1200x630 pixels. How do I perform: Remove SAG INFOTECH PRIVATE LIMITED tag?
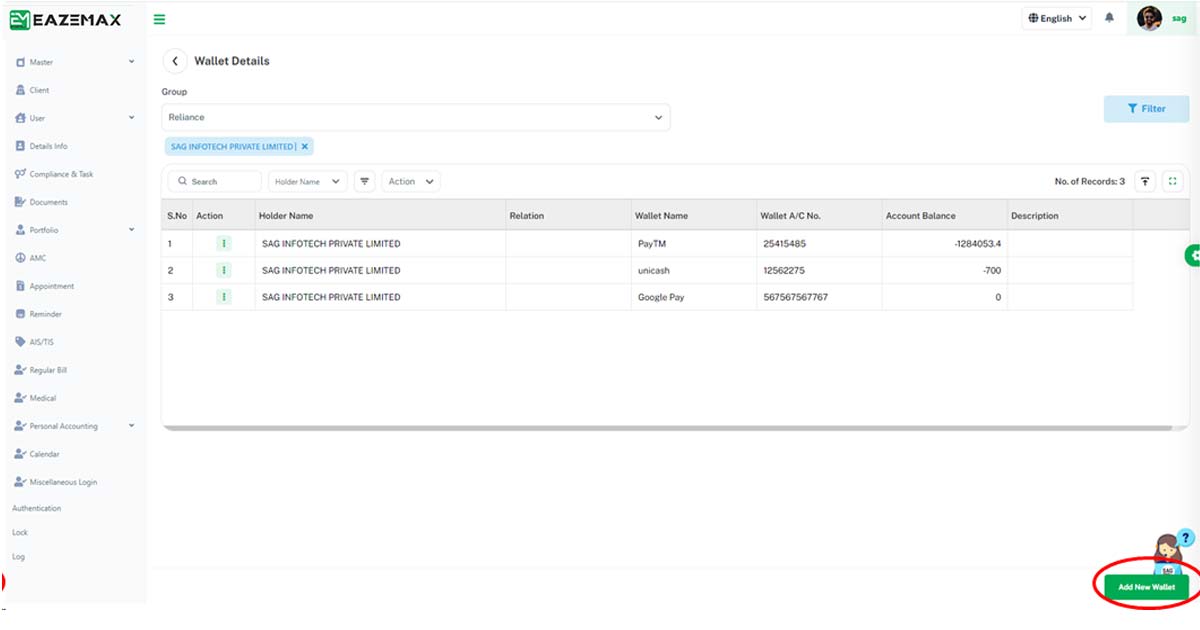[x=305, y=146]
